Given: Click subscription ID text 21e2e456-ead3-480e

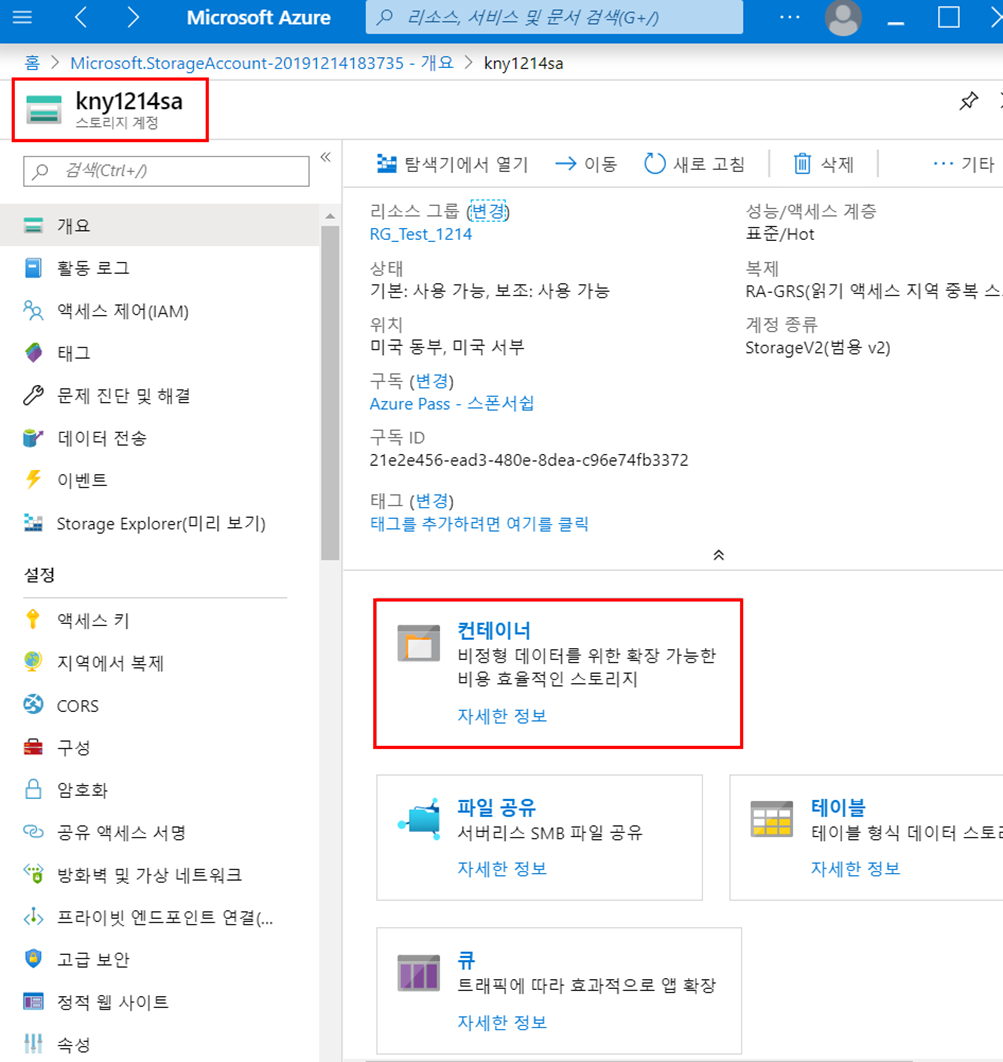Looking at the screenshot, I should [529, 461].
